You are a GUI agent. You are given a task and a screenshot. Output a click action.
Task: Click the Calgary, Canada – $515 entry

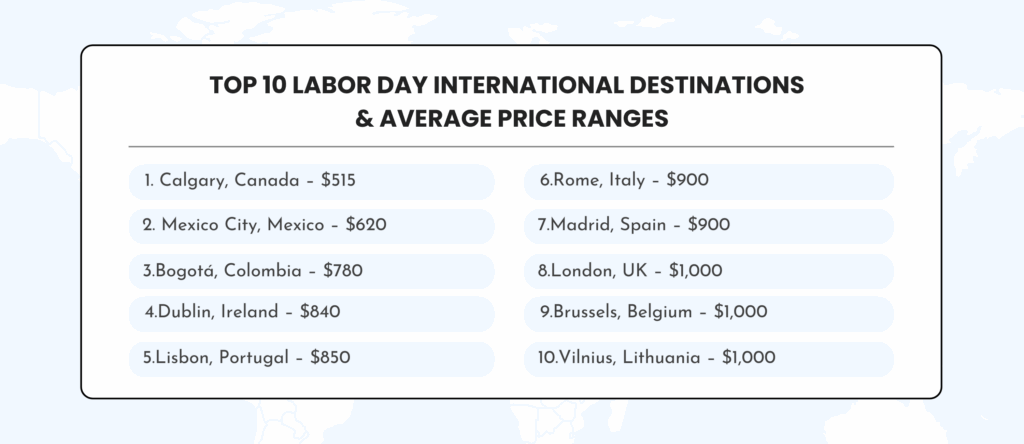tap(312, 182)
